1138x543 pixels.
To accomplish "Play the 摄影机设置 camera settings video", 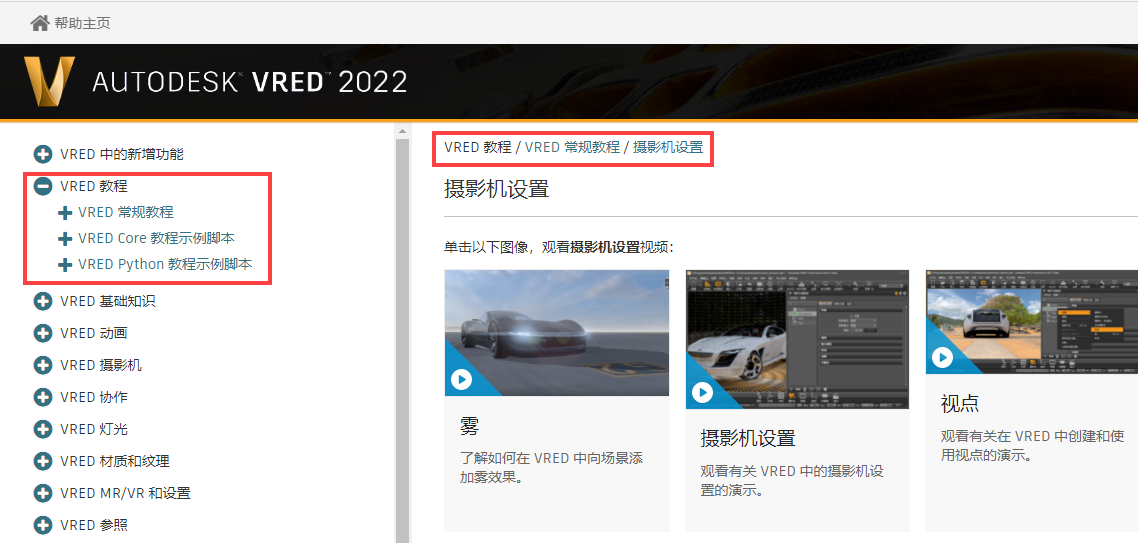I will click(x=702, y=393).
